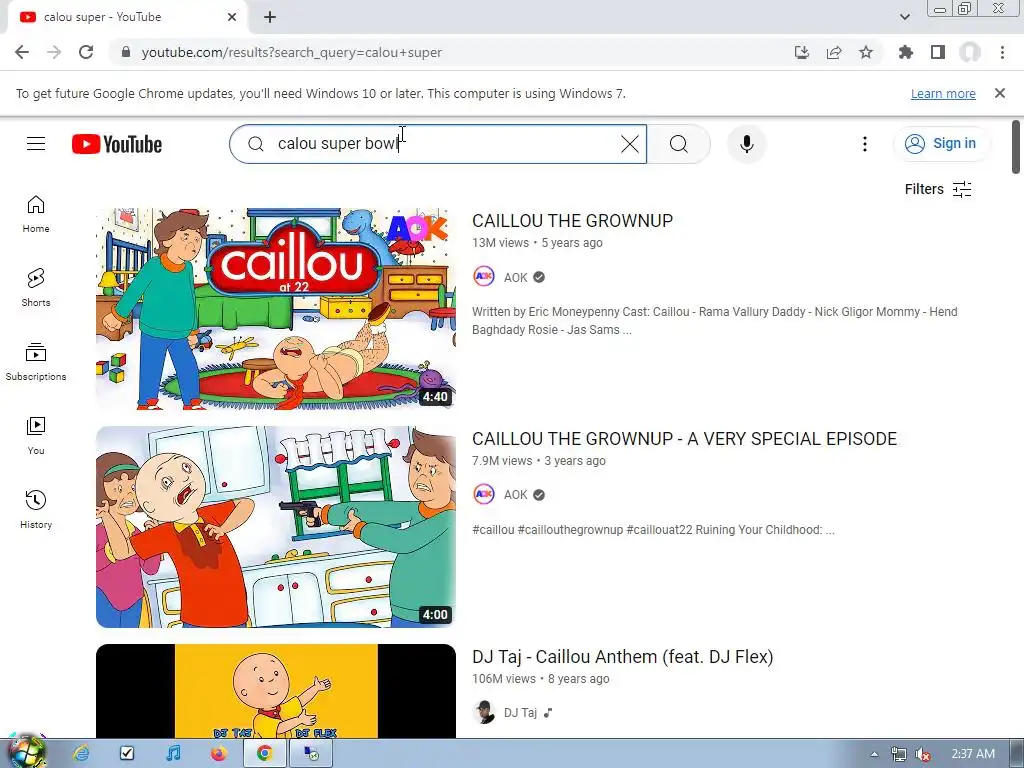Open the You section in sidebar
The width and height of the screenshot is (1024, 768).
(36, 436)
